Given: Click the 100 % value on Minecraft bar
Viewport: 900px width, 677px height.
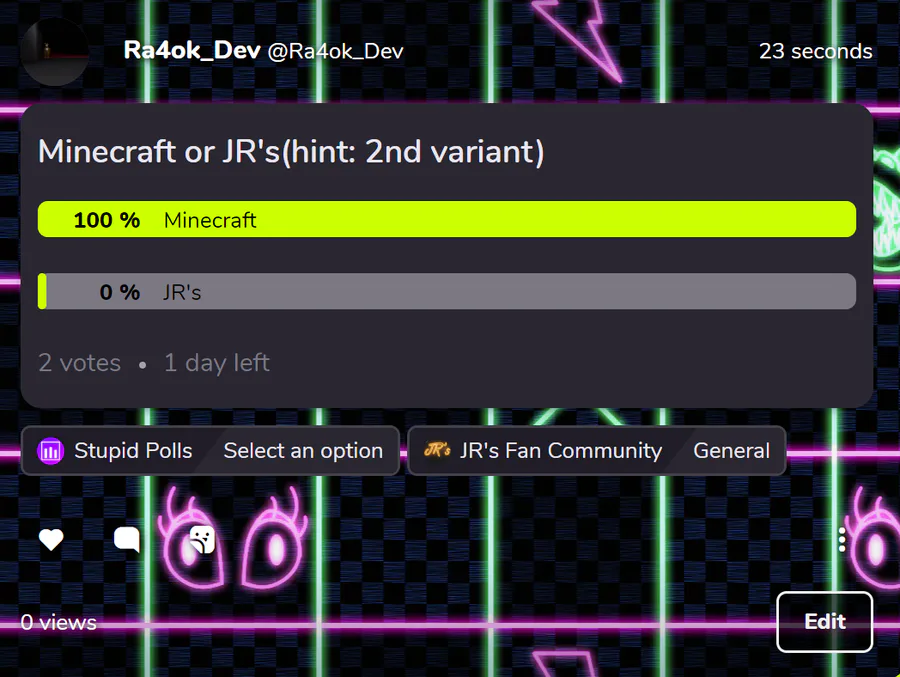Looking at the screenshot, I should pos(107,220).
